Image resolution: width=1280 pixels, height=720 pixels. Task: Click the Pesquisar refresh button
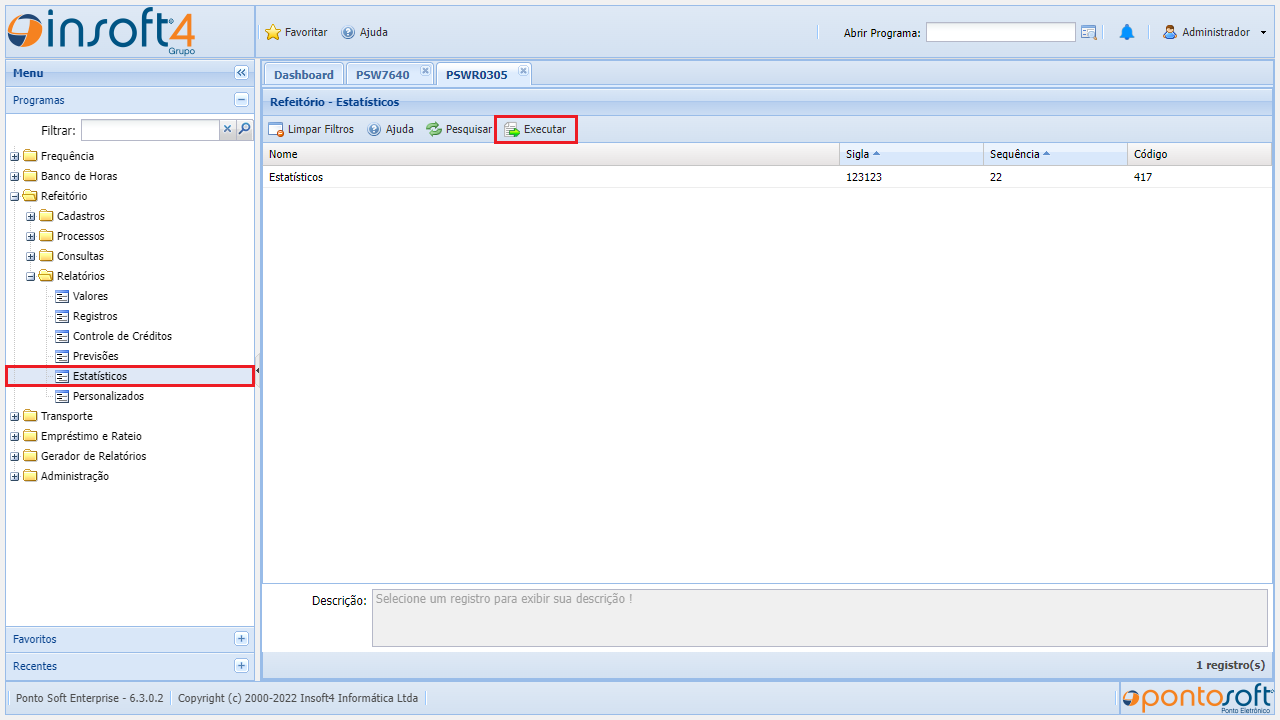(x=459, y=129)
